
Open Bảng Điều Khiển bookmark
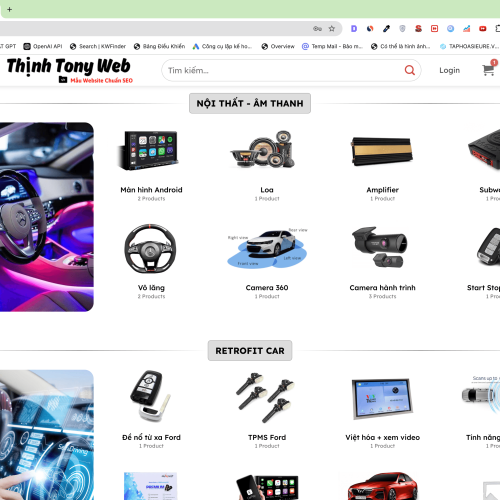point(159,46)
